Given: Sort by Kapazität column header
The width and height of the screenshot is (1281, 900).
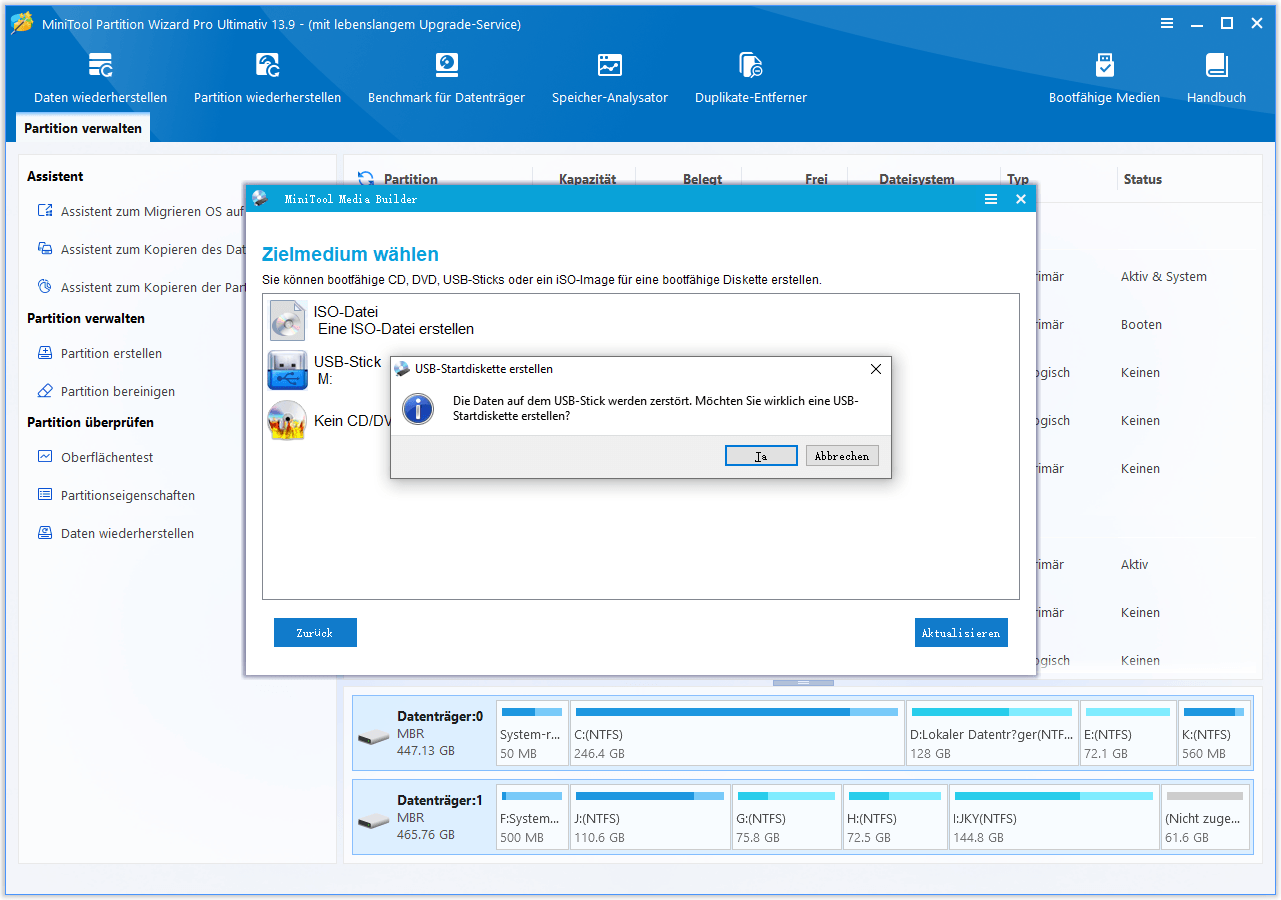Looking at the screenshot, I should point(588,180).
